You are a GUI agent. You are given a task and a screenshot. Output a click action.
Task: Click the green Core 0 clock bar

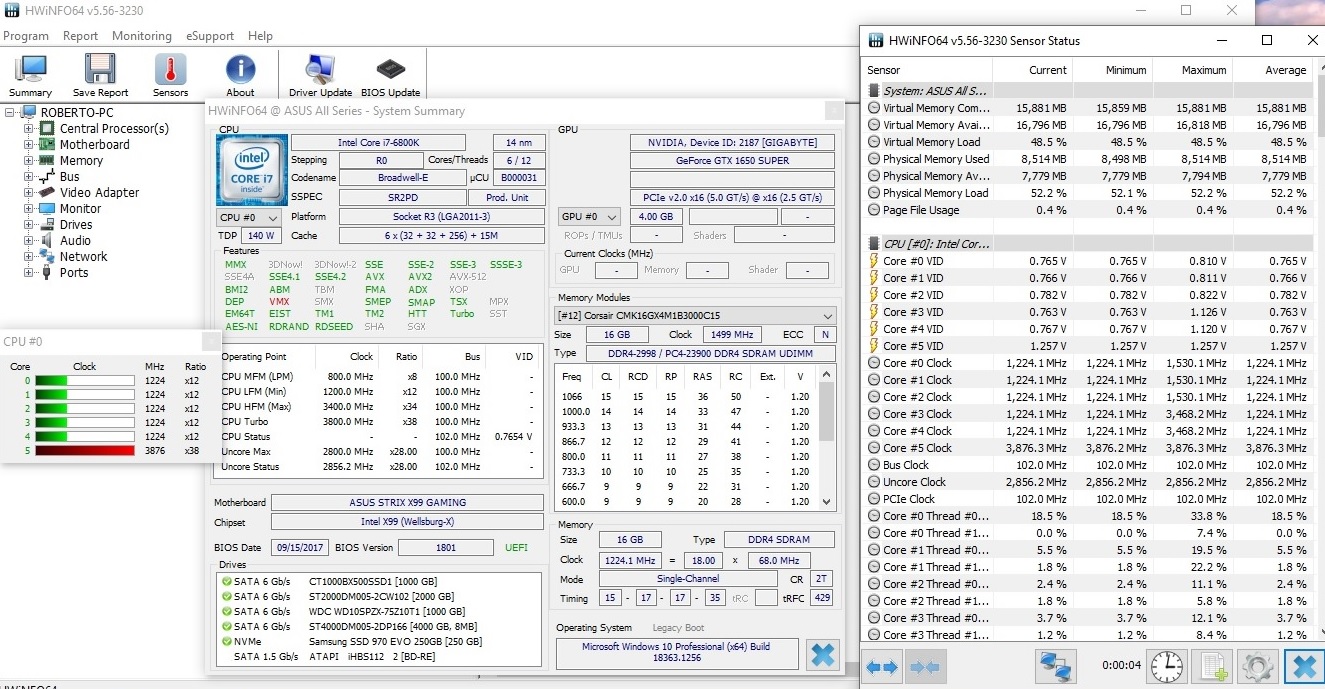click(85, 381)
